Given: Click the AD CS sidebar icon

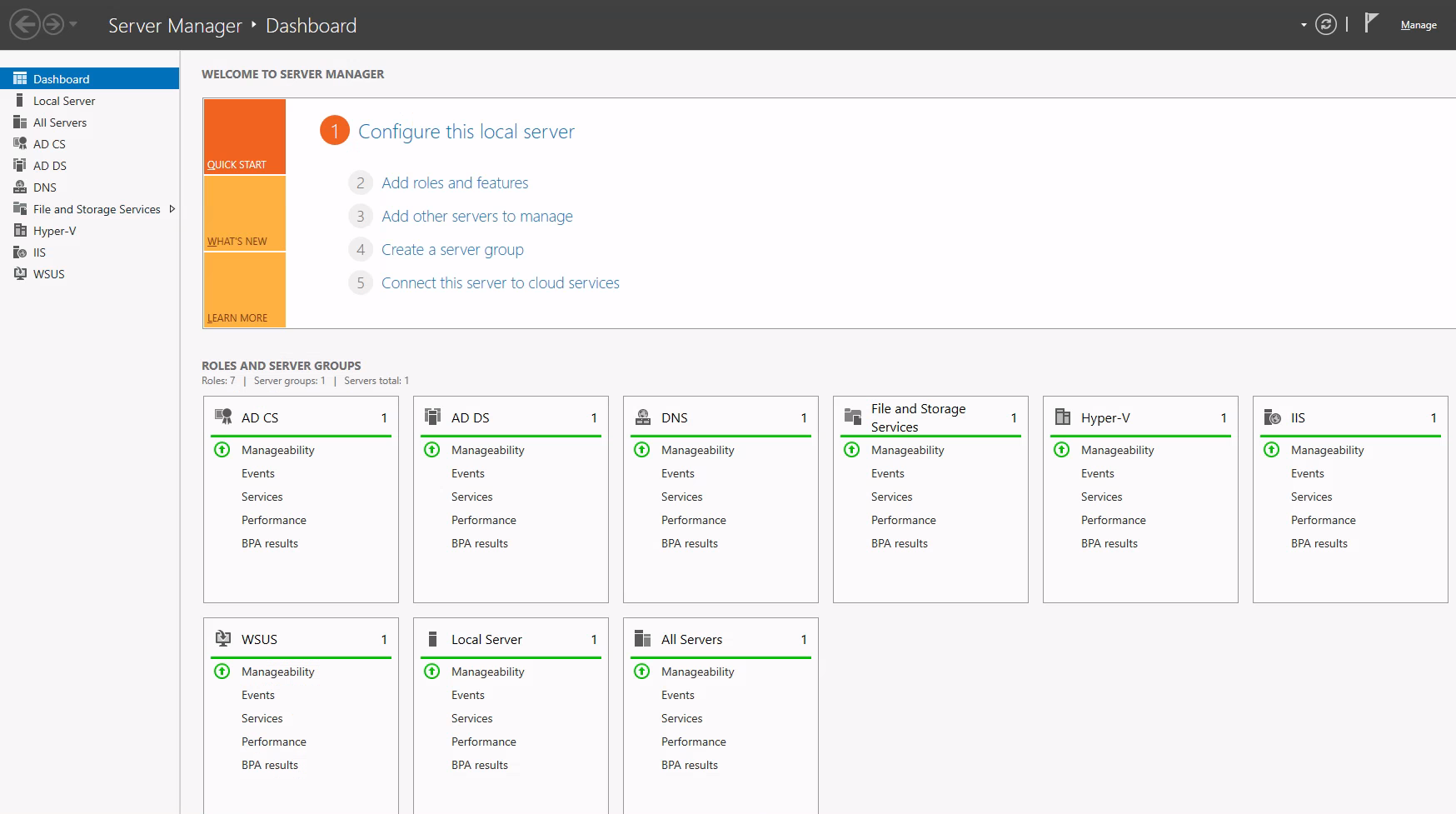Looking at the screenshot, I should click(x=20, y=143).
